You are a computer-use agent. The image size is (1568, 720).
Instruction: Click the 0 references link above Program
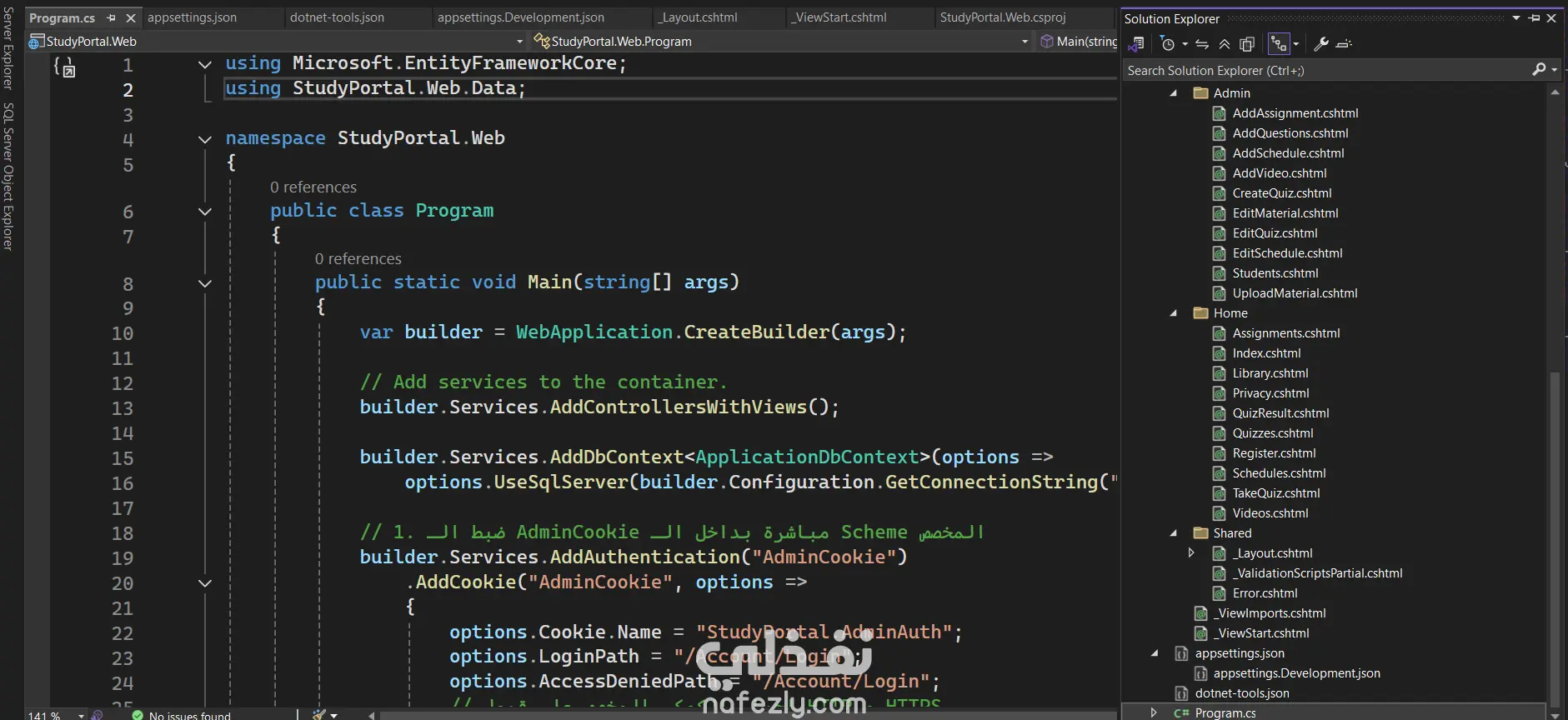click(x=313, y=187)
